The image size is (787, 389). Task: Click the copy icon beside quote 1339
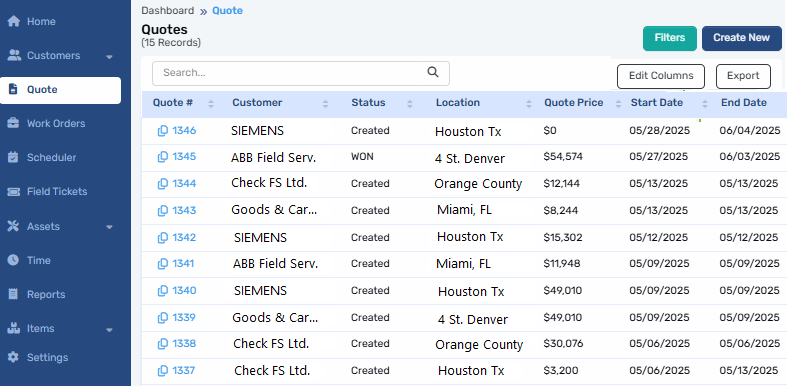[x=163, y=318]
